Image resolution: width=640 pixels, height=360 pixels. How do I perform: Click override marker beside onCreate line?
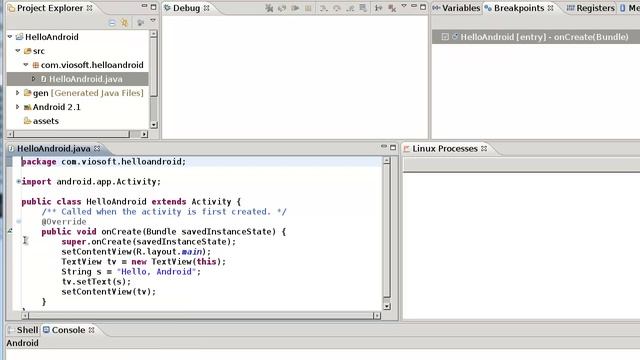10,231
